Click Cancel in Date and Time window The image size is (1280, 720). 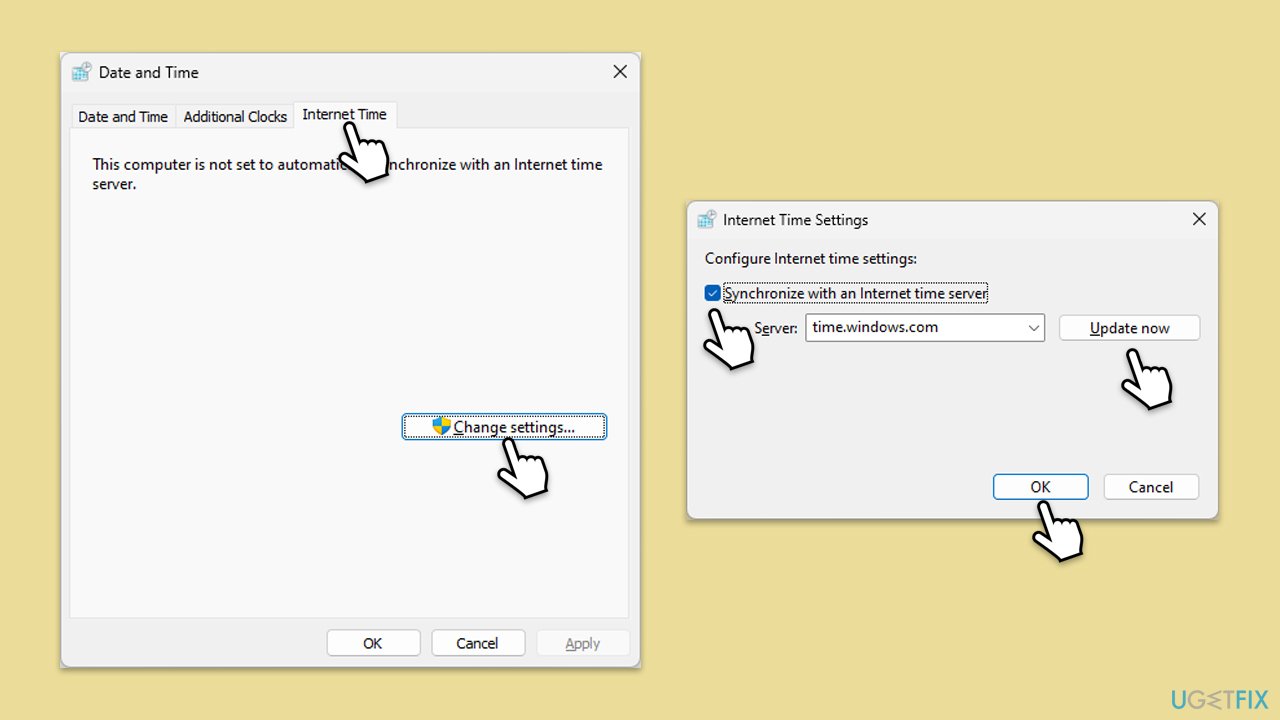point(477,643)
